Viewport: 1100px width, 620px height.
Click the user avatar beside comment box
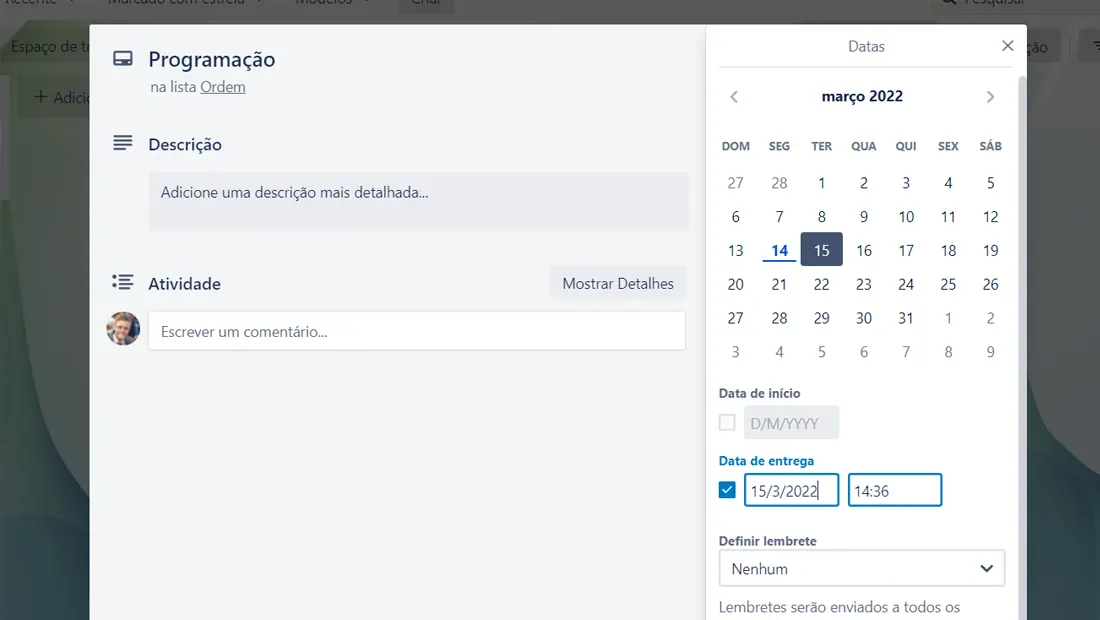coord(123,329)
